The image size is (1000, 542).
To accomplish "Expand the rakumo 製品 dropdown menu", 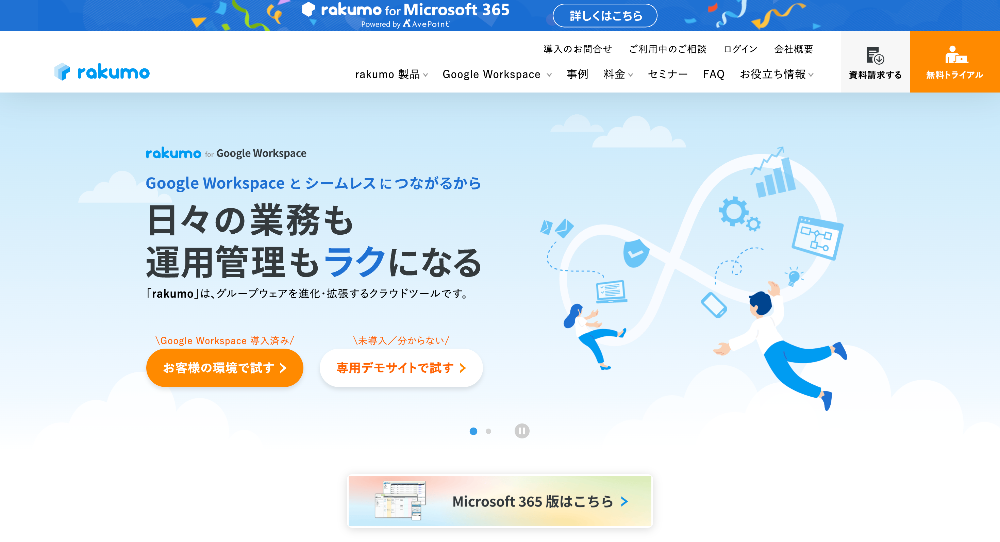I will click(x=391, y=74).
